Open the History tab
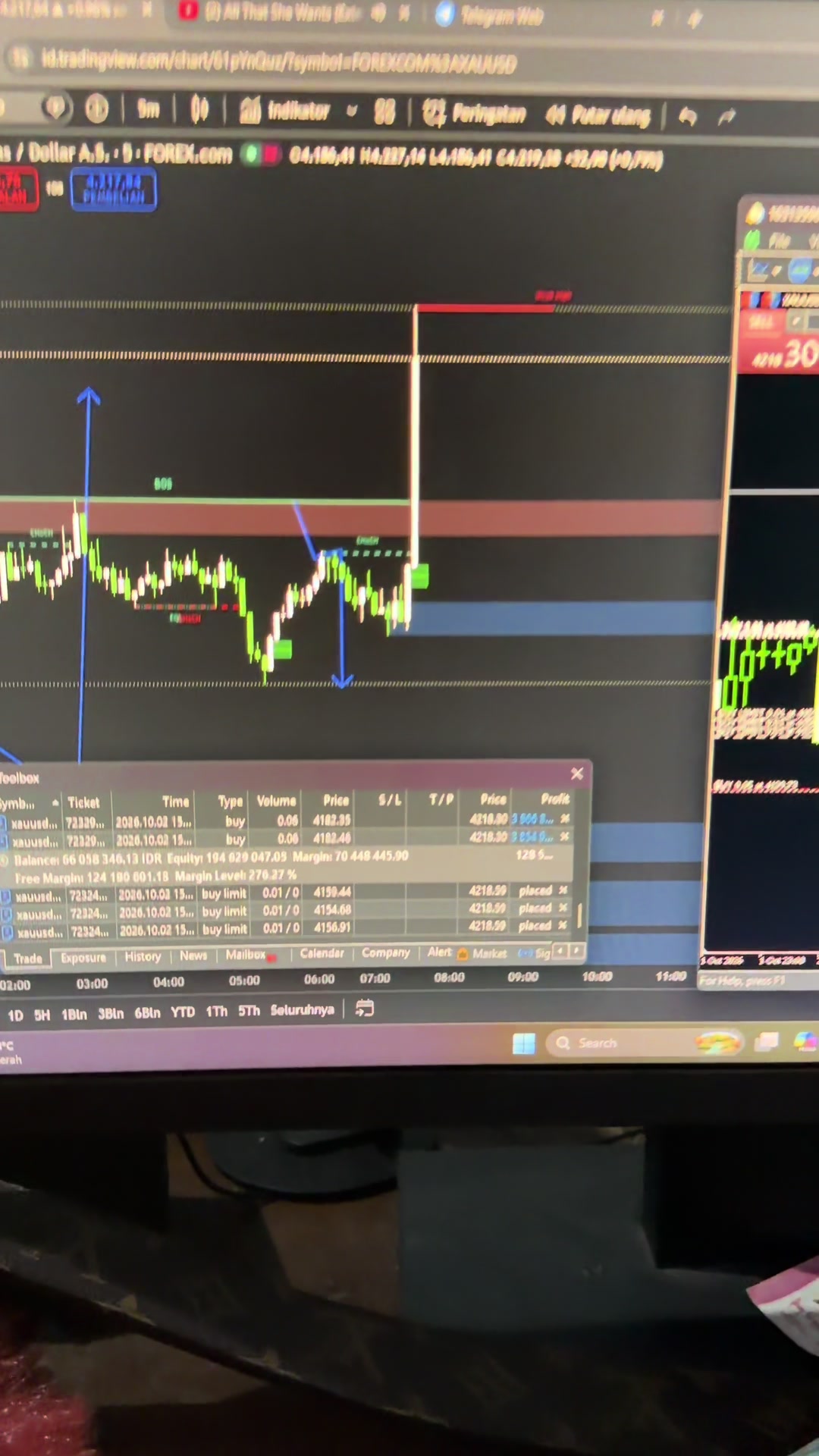The image size is (819, 1456). [143, 957]
